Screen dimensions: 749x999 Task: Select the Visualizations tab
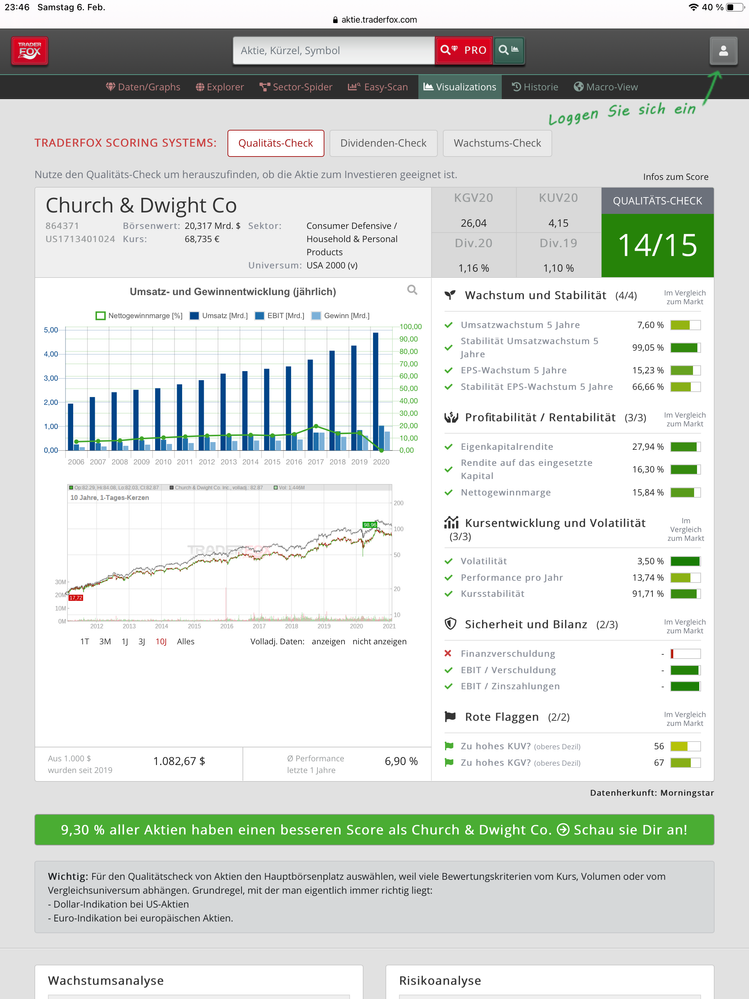coord(460,87)
